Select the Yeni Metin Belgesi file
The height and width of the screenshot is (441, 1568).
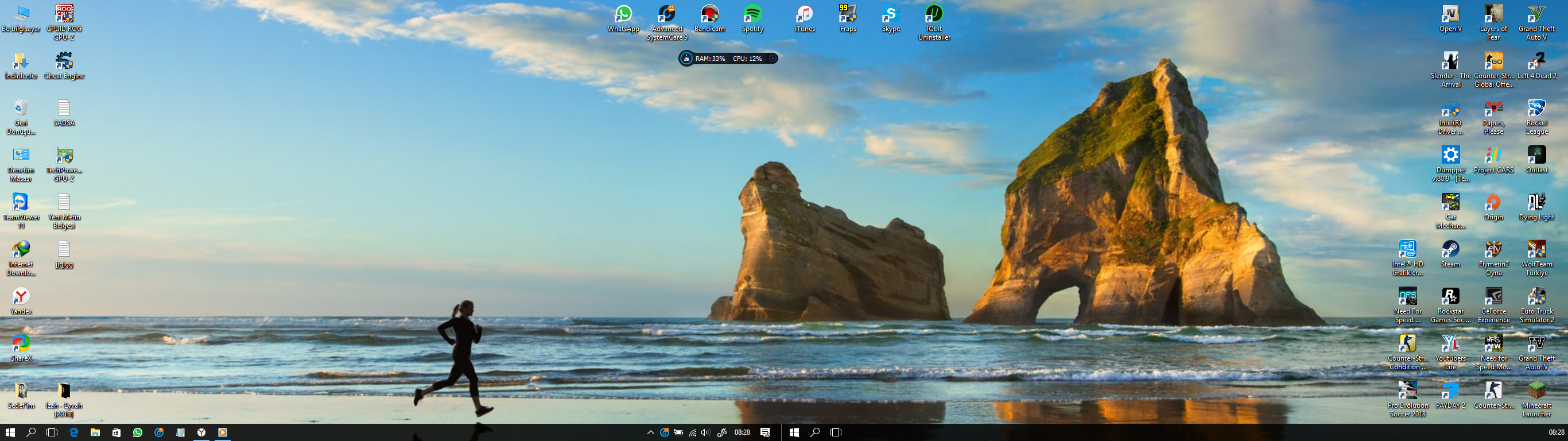[64, 211]
